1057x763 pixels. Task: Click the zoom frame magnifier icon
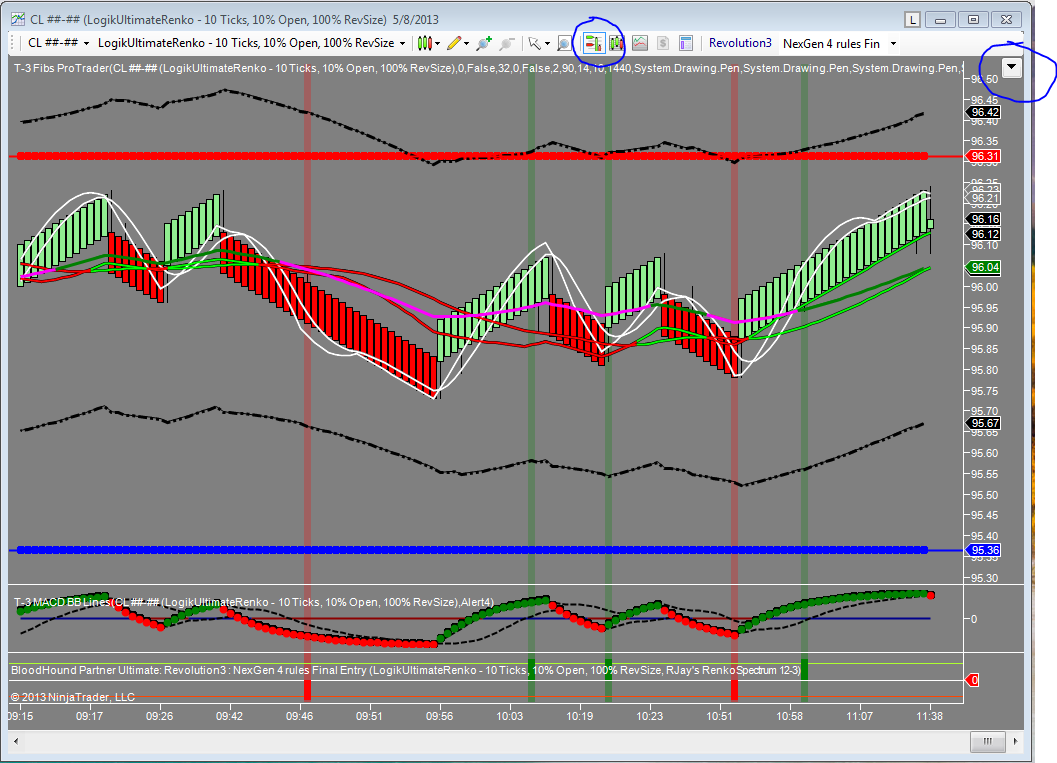pos(565,44)
